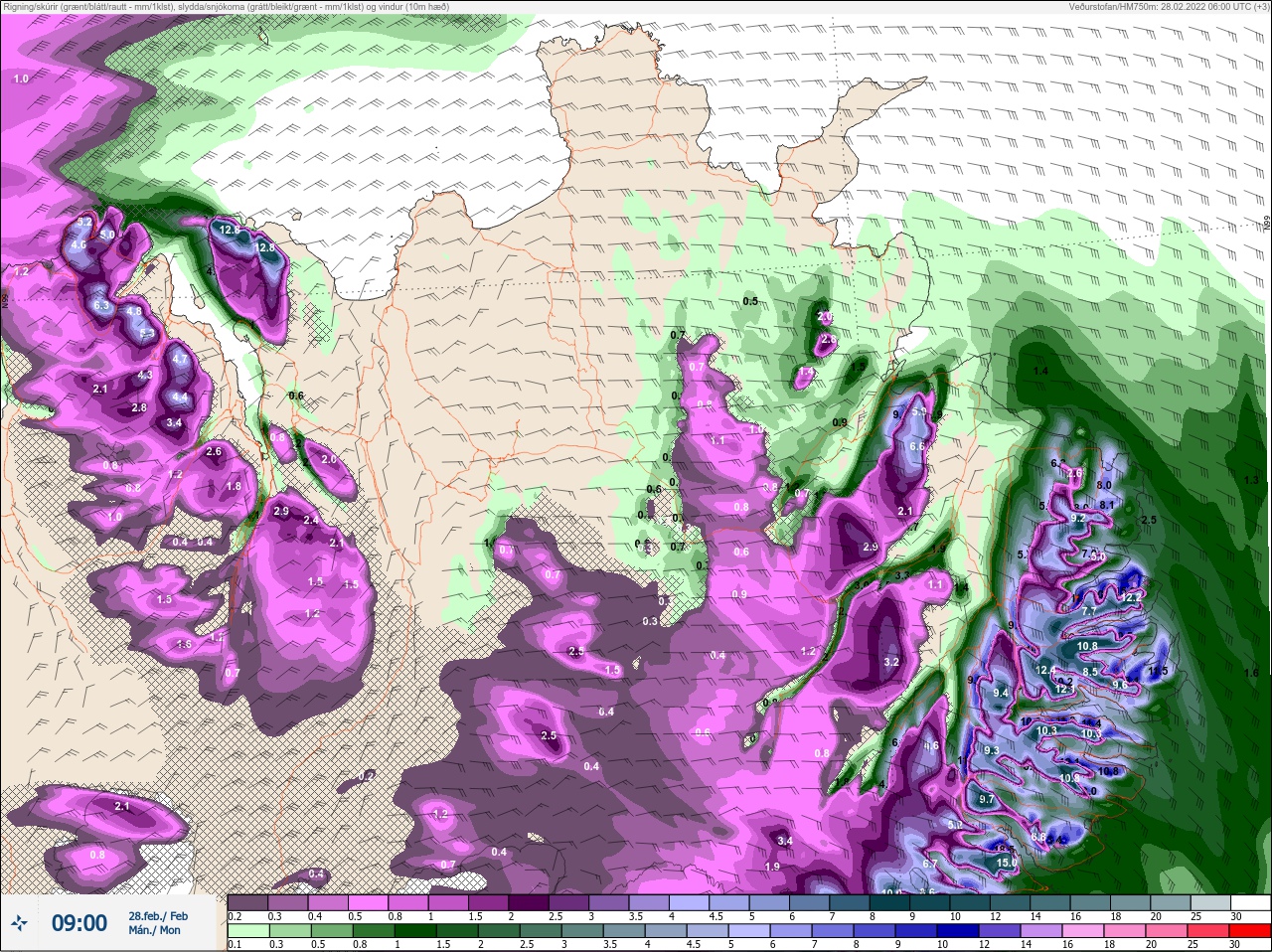Viewport: 1272px width, 952px height.
Task: Pick the deep blue 10 swatch in bottom legend
Action: (958, 931)
